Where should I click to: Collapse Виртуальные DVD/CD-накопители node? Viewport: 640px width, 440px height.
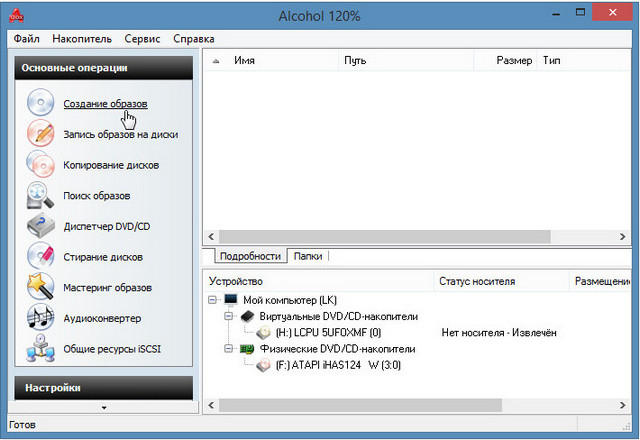coord(229,316)
